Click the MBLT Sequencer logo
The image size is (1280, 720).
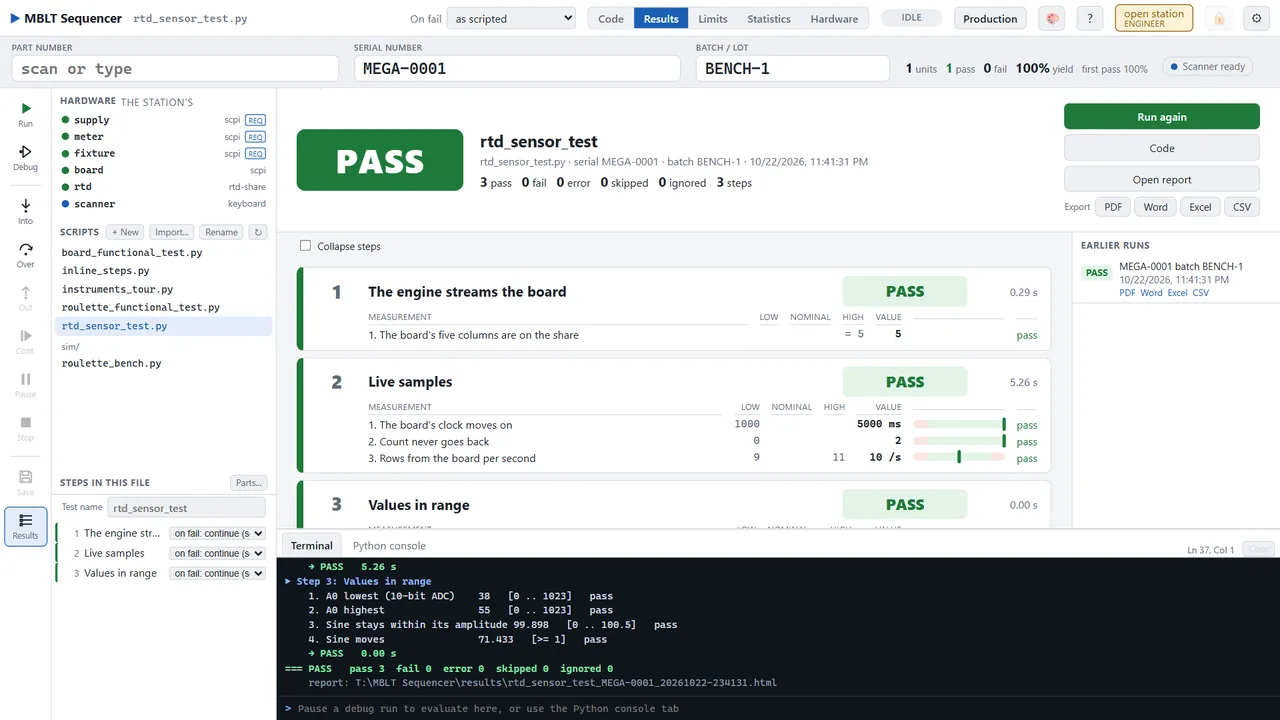click(x=66, y=18)
